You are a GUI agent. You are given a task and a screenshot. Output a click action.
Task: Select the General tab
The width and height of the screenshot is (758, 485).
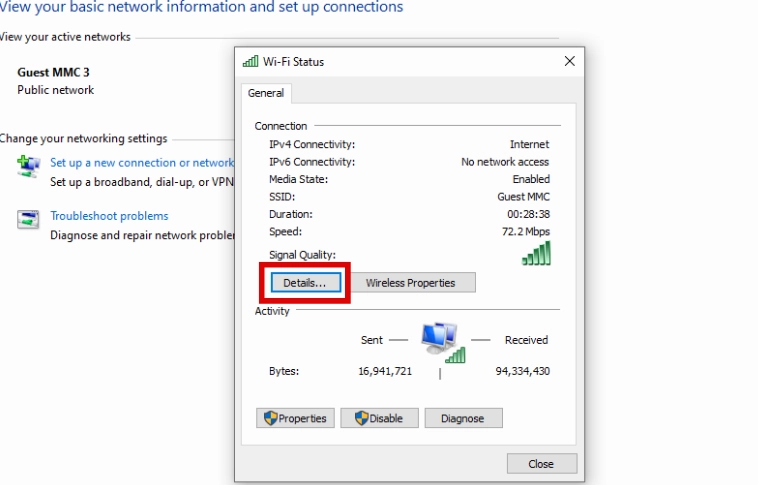pos(266,93)
